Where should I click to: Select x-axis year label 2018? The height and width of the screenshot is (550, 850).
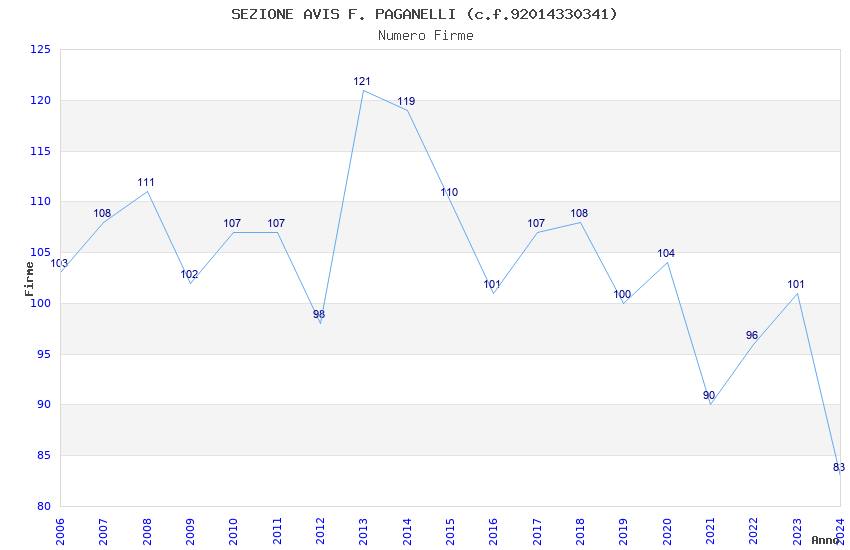pyautogui.click(x=581, y=531)
